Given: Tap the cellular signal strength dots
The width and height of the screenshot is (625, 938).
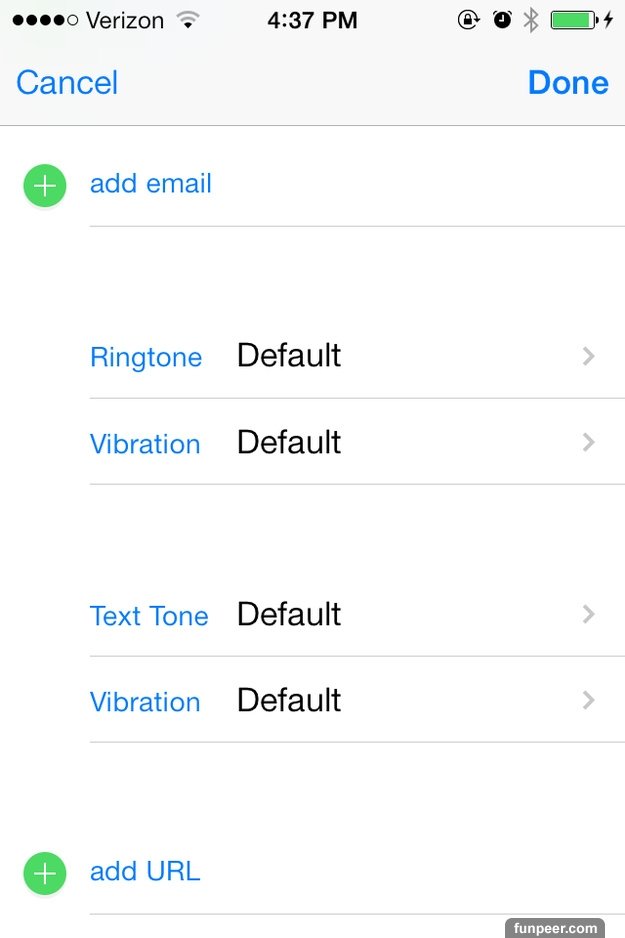Looking at the screenshot, I should click(x=45, y=20).
